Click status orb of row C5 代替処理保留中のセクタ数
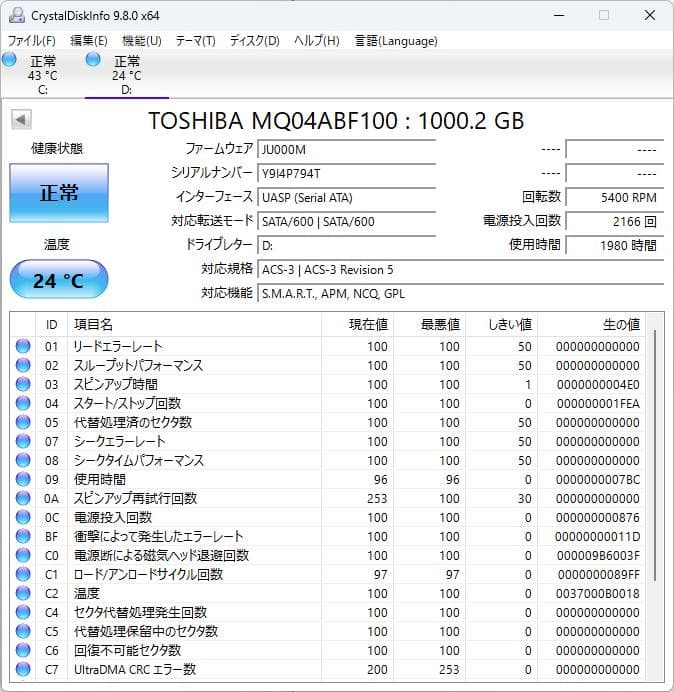Image resolution: width=674 pixels, height=692 pixels. 23,631
